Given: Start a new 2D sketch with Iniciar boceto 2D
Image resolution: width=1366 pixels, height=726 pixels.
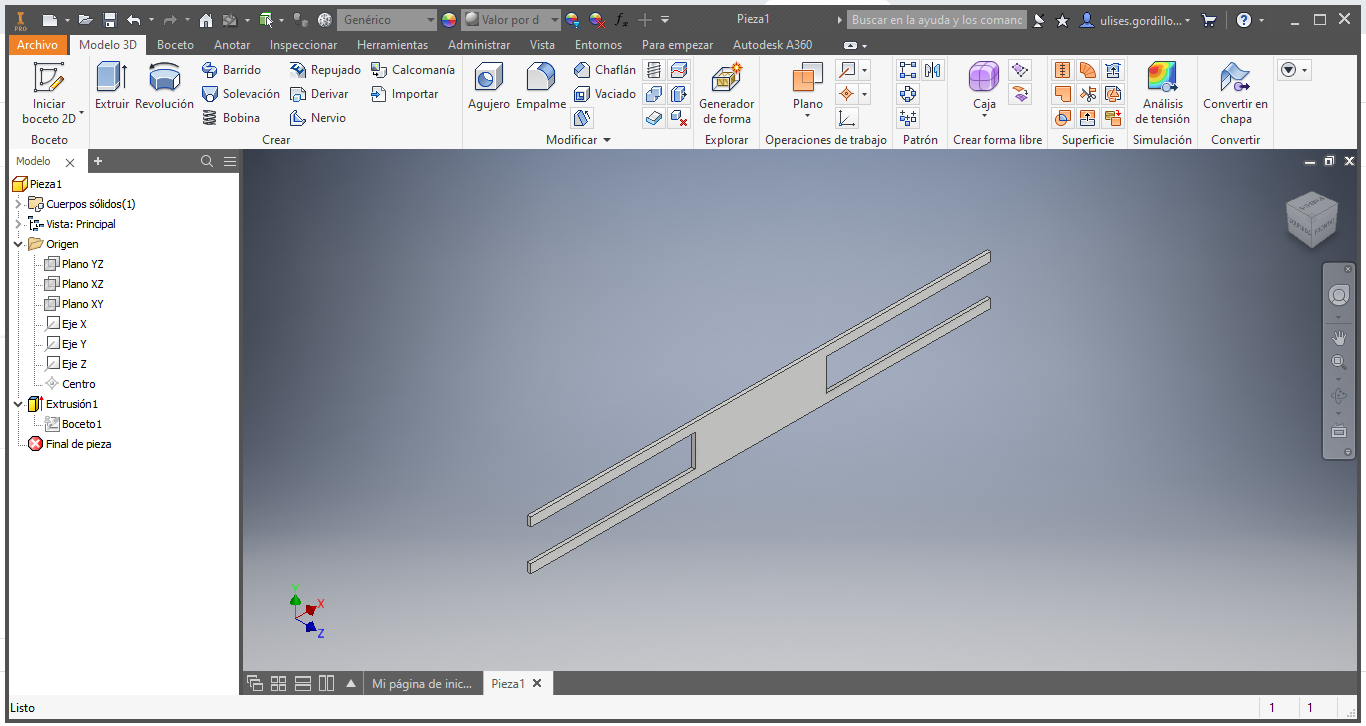Looking at the screenshot, I should (49, 94).
